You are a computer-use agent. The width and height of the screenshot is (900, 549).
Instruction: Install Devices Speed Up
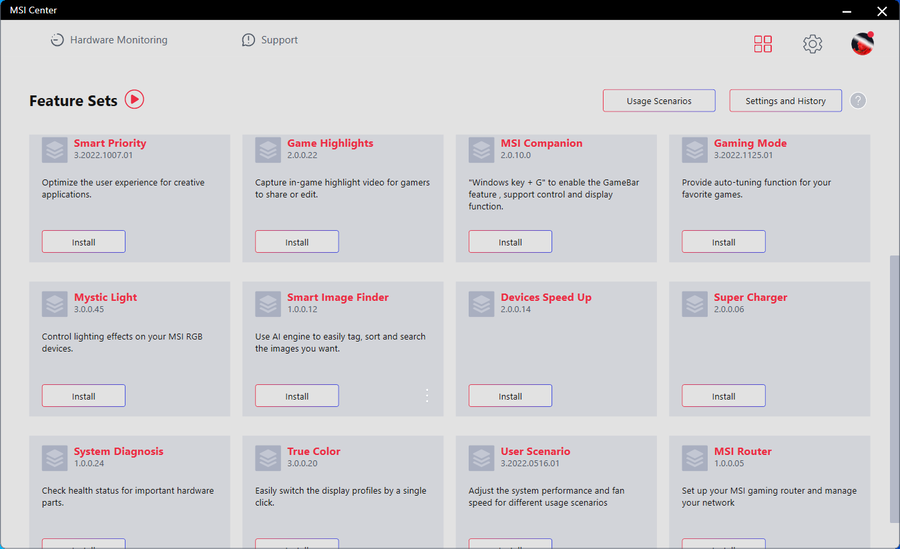tap(510, 396)
